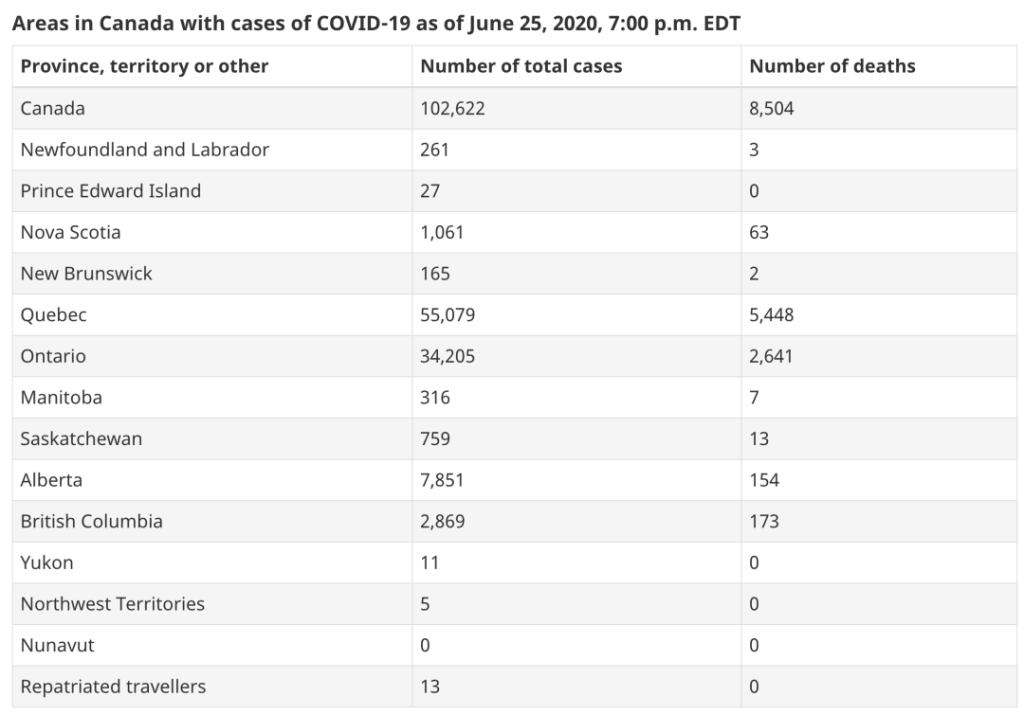This screenshot has height=714, width=1024.
Task: Click the "Province, territory or other" column header
Action: [144, 66]
